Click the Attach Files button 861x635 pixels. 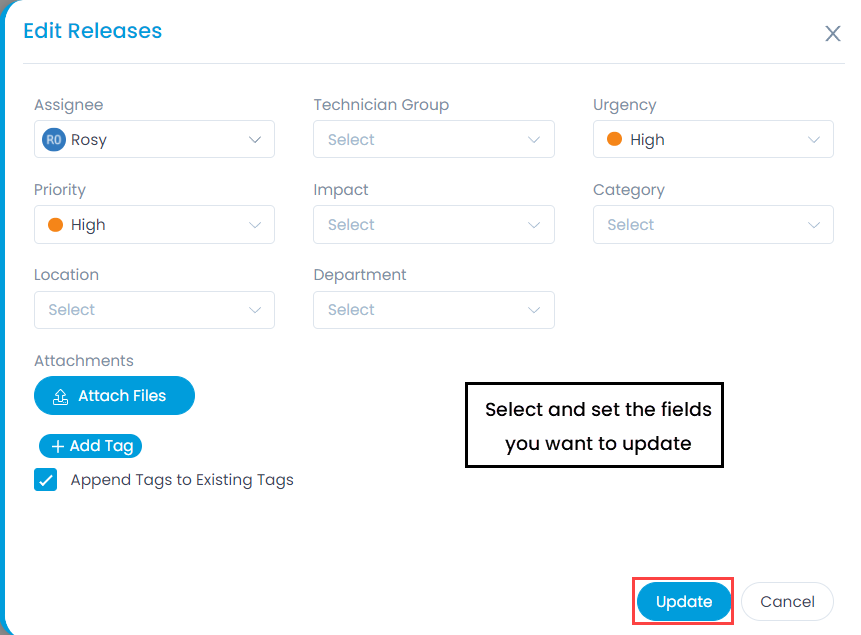(114, 396)
